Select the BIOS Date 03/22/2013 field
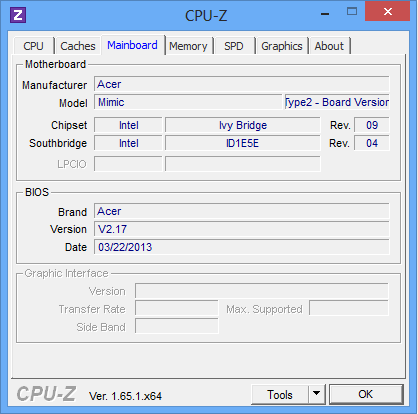The height and width of the screenshot is (414, 418). tap(242, 247)
